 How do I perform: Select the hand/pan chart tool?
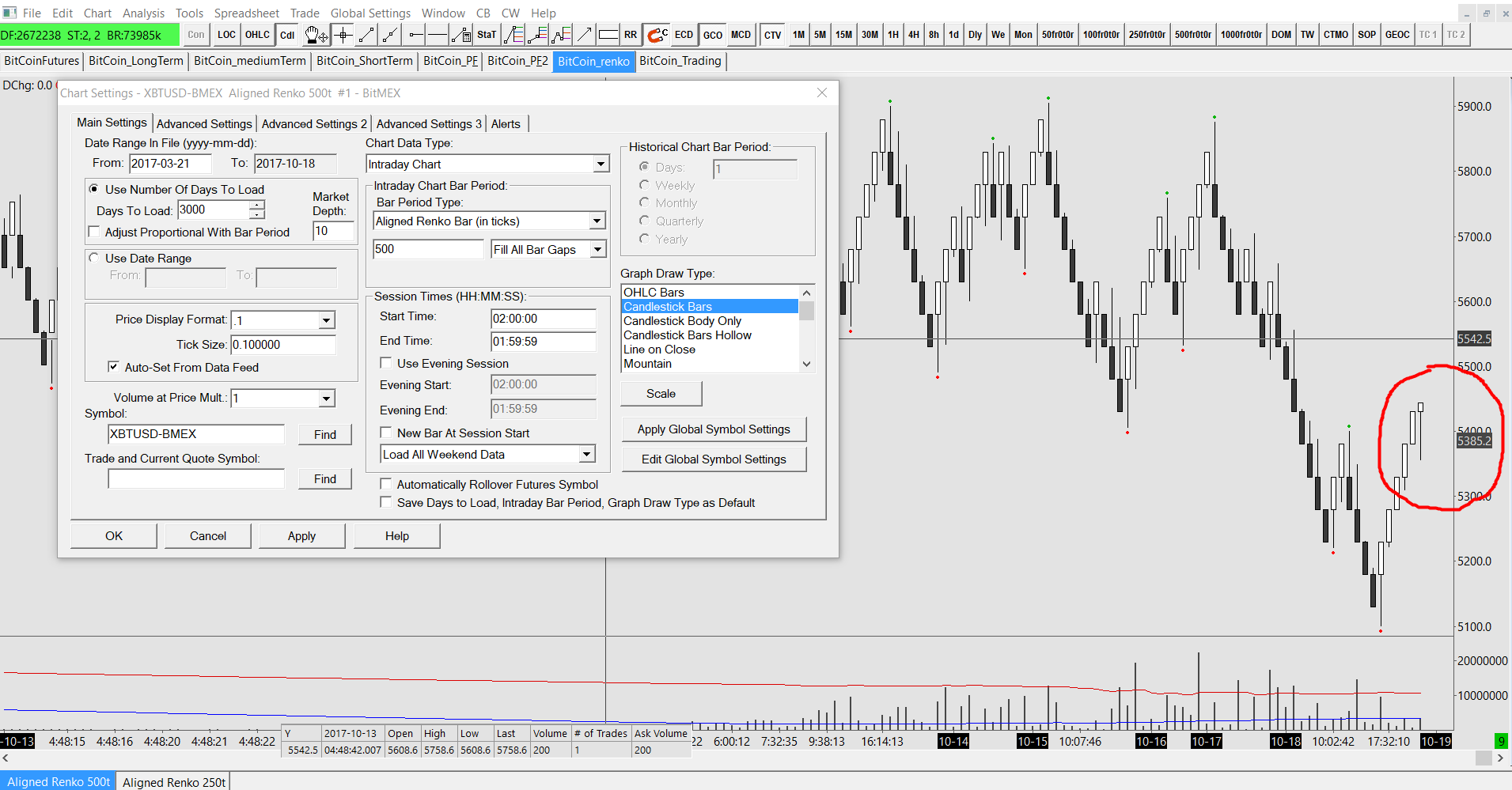pos(316,35)
